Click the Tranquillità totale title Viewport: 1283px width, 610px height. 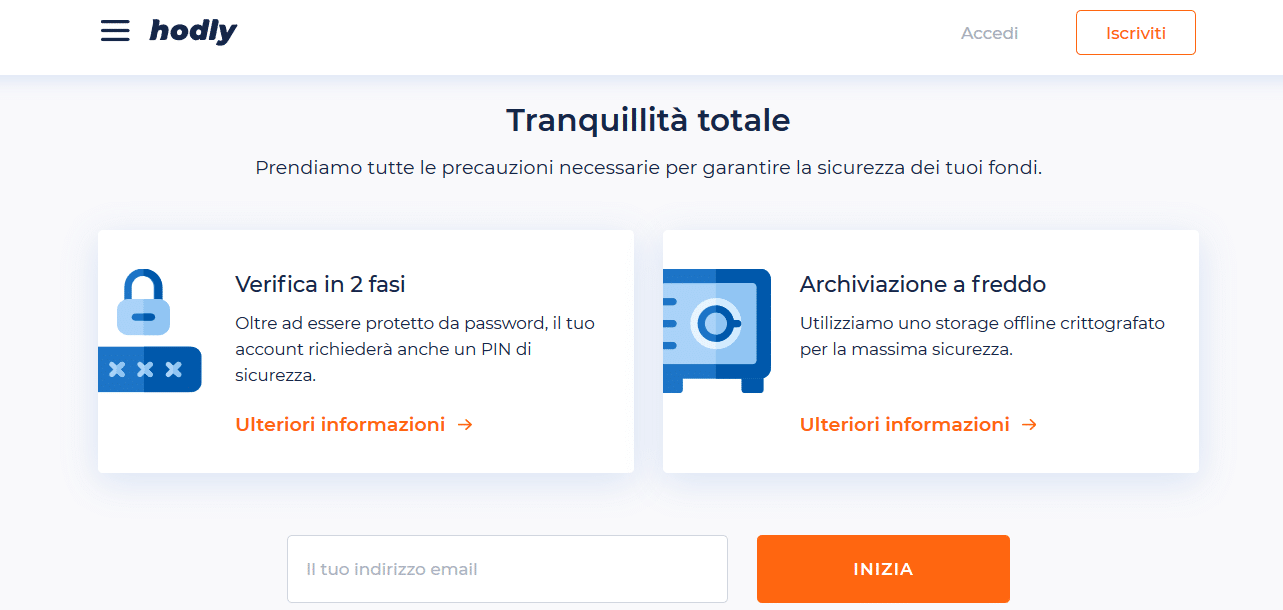click(x=648, y=120)
